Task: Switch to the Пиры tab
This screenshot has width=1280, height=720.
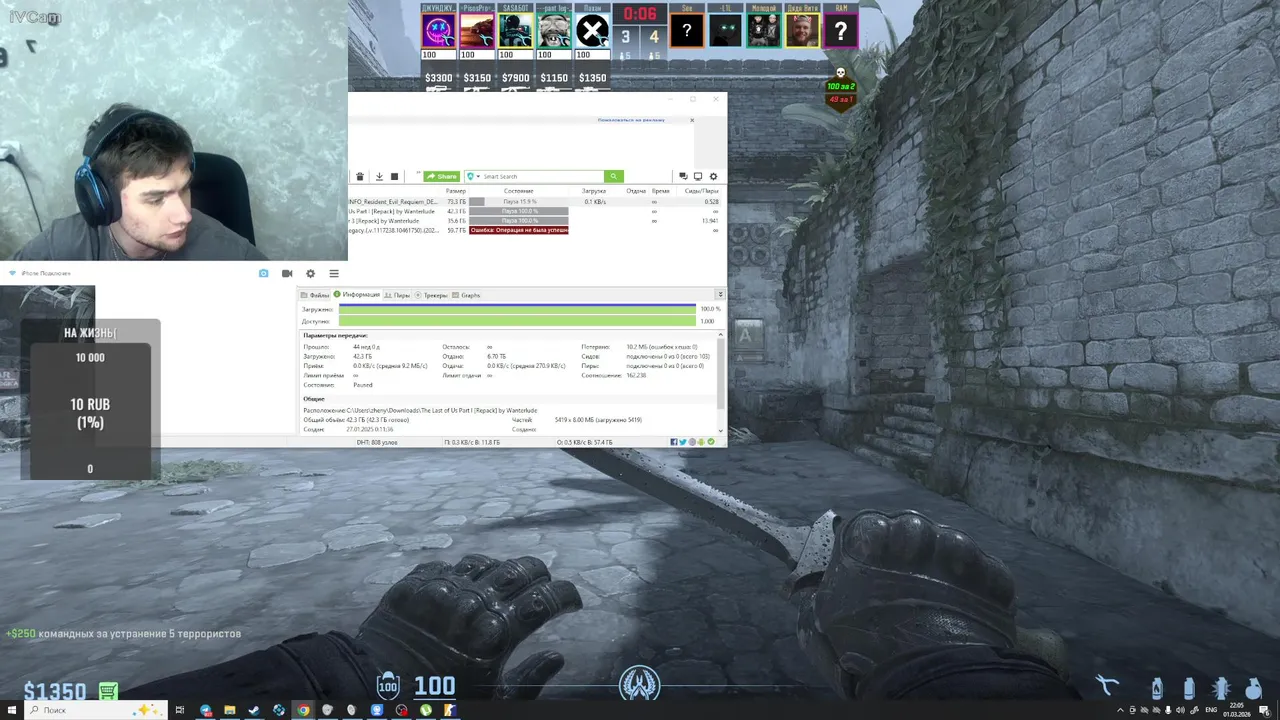Action: (x=397, y=295)
